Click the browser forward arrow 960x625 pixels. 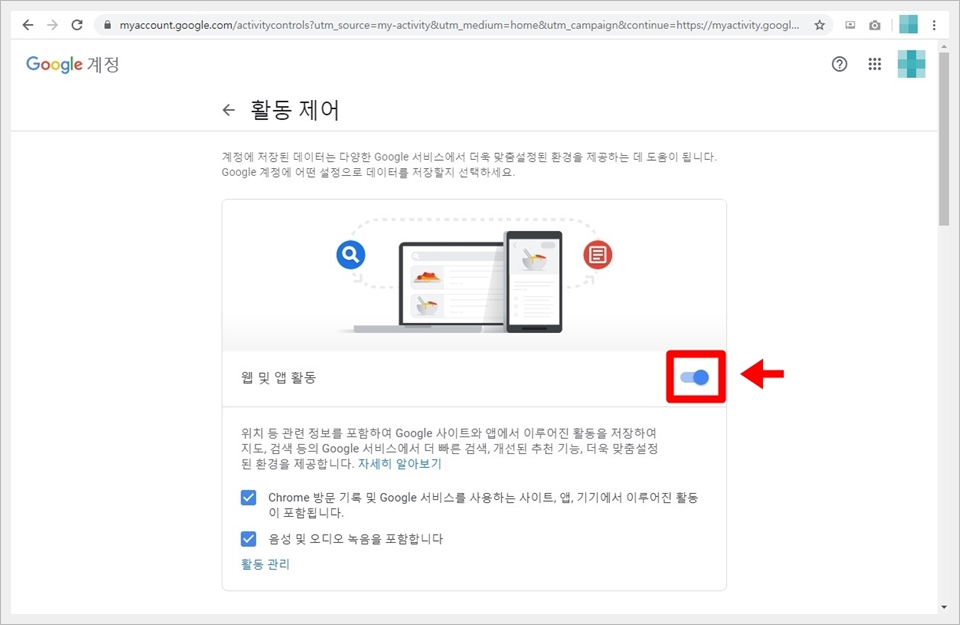click(x=53, y=25)
